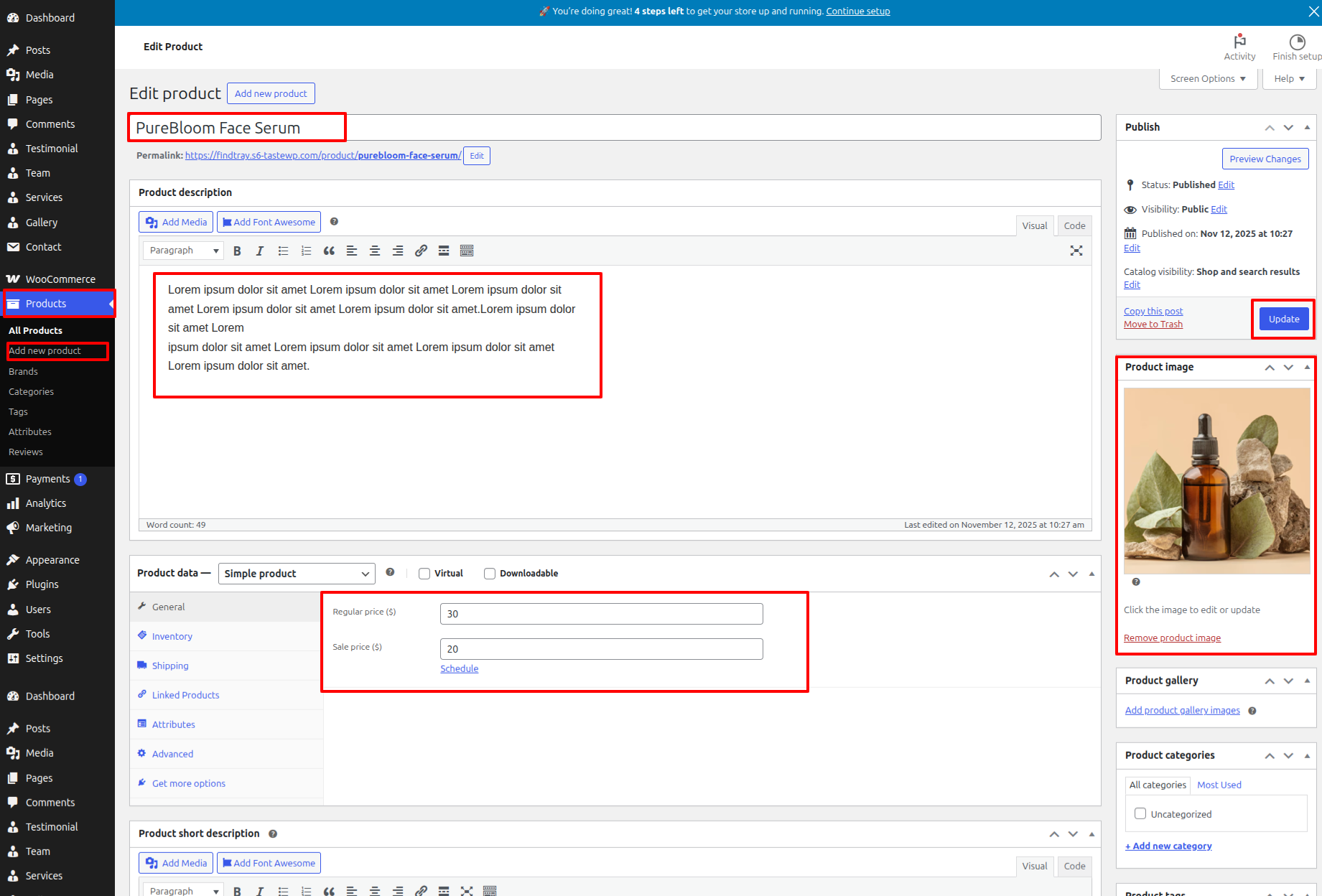Open the Inventory product data tab

pos(172,636)
